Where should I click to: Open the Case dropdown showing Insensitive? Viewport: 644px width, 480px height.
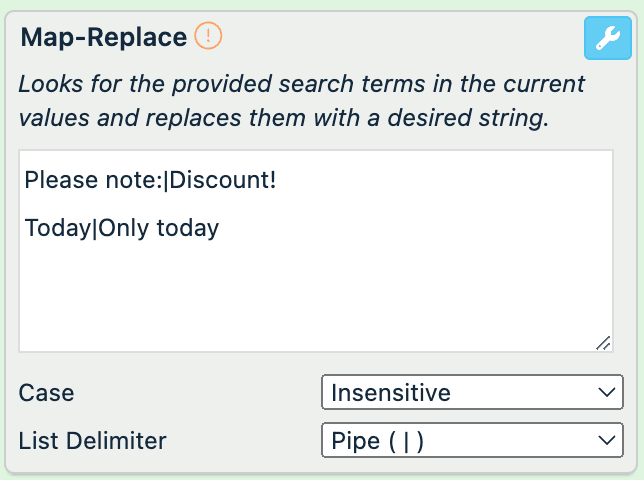472,393
